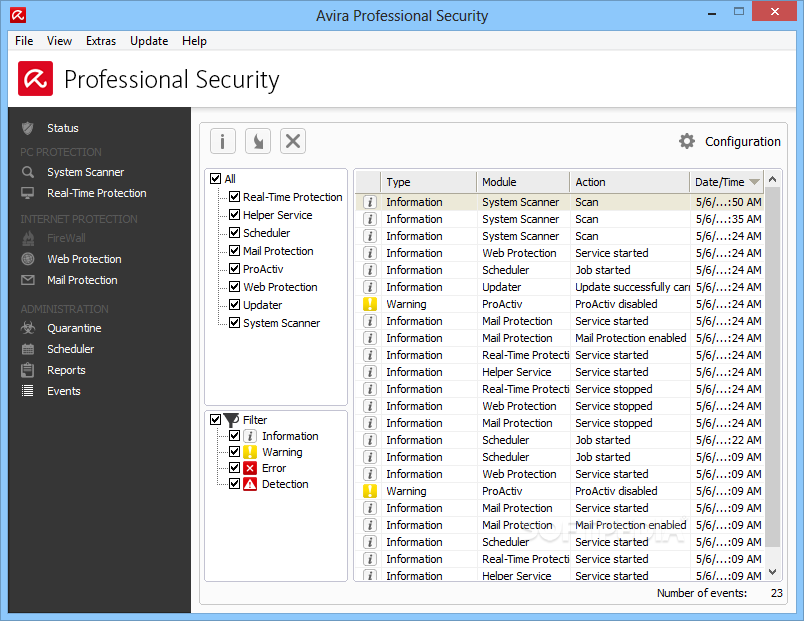Screen dimensions: 804x621
Task: Click the Configuration link text
Action: click(x=742, y=142)
